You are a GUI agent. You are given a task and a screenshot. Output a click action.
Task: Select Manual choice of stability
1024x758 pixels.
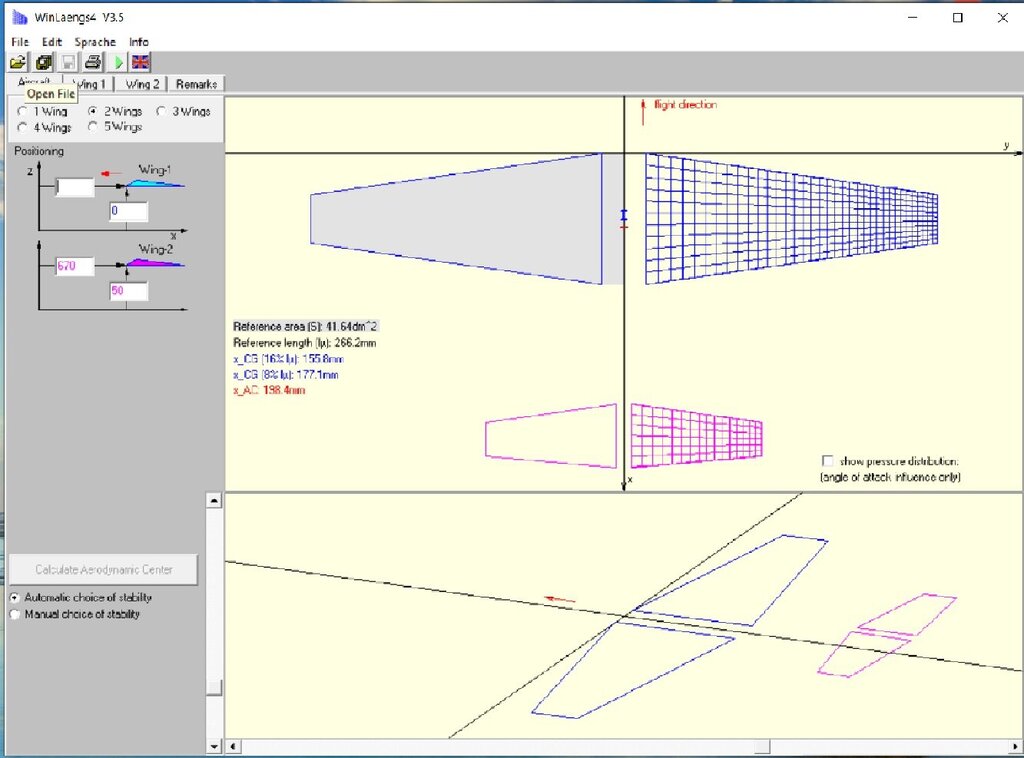click(x=15, y=614)
